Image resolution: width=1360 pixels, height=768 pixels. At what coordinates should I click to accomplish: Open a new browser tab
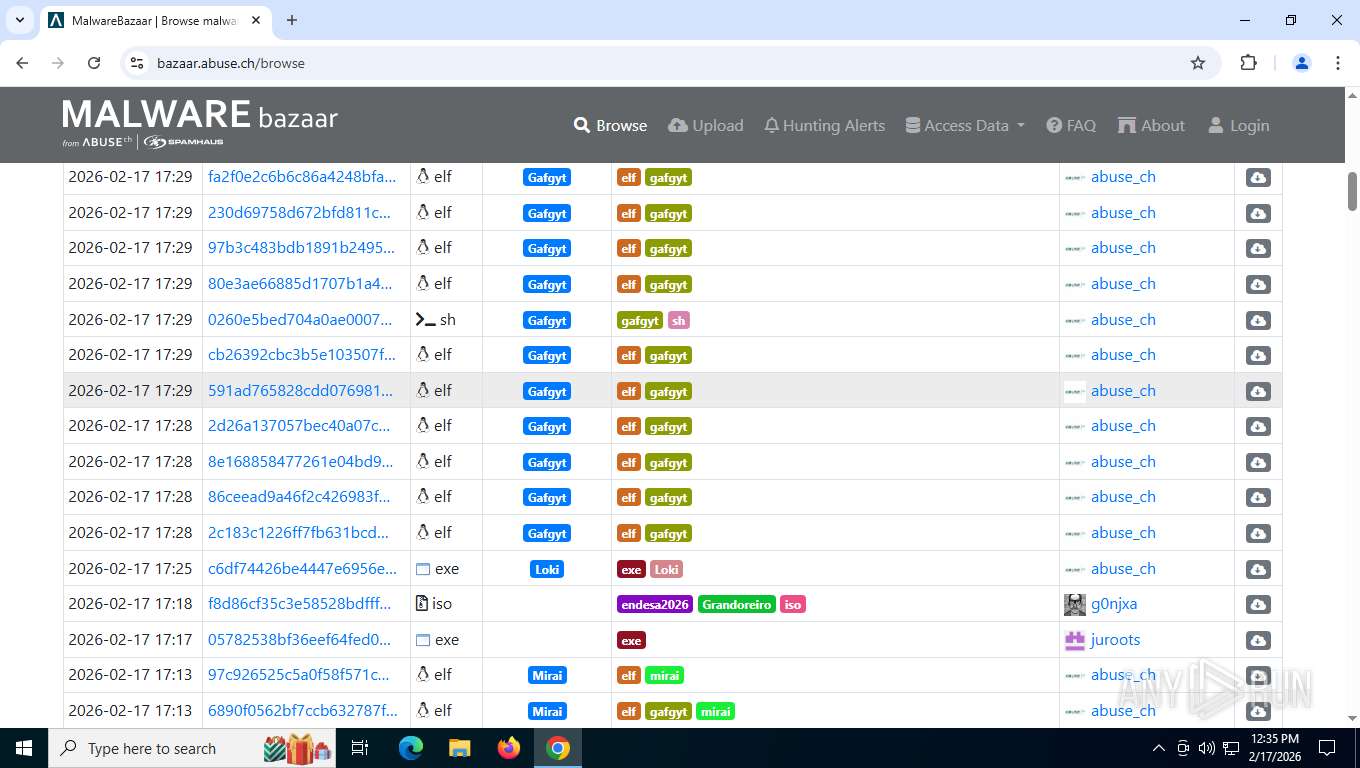click(292, 20)
